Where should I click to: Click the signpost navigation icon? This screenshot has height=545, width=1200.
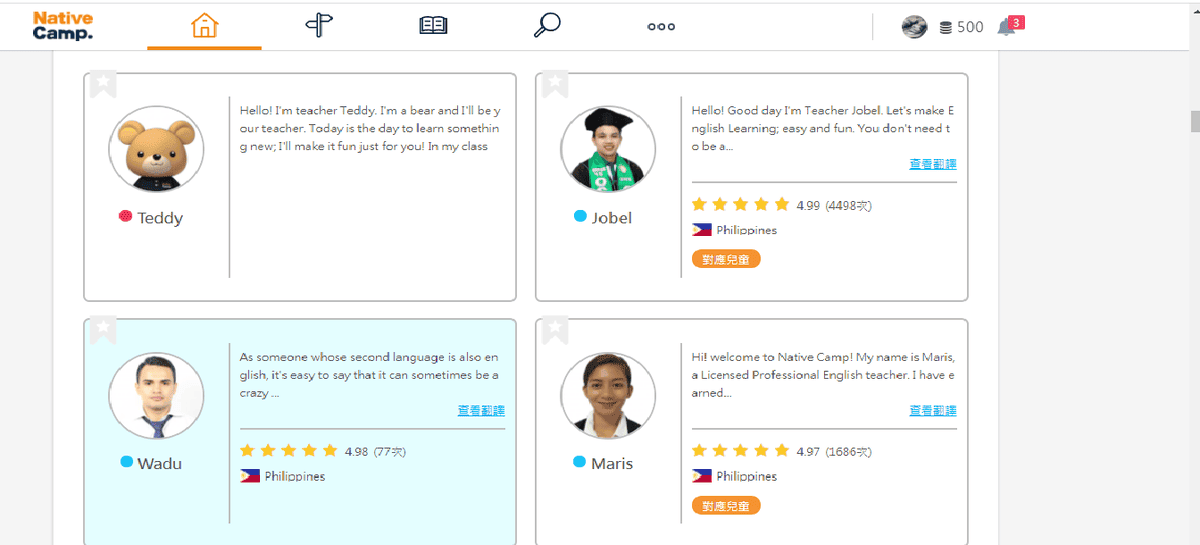(x=318, y=25)
